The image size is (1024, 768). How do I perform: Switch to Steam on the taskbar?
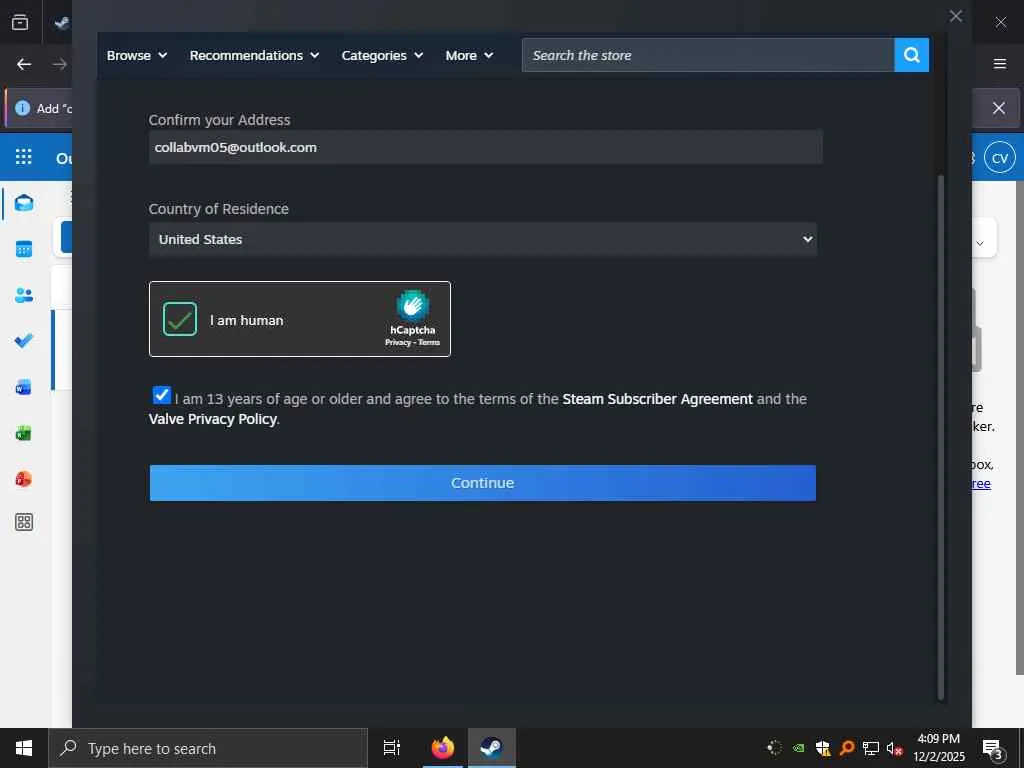[492, 748]
